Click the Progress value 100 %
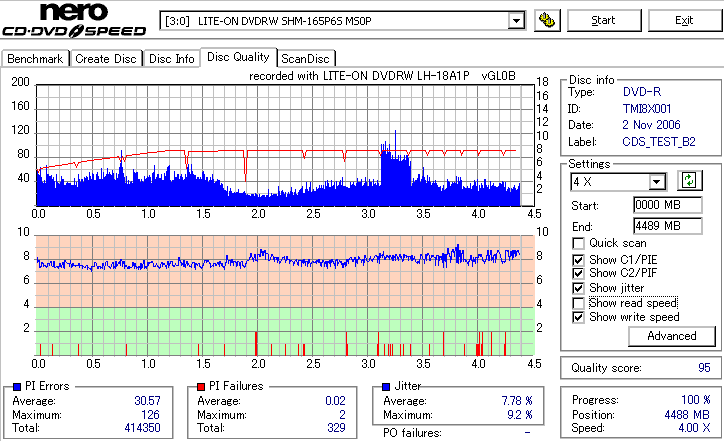 point(696,400)
